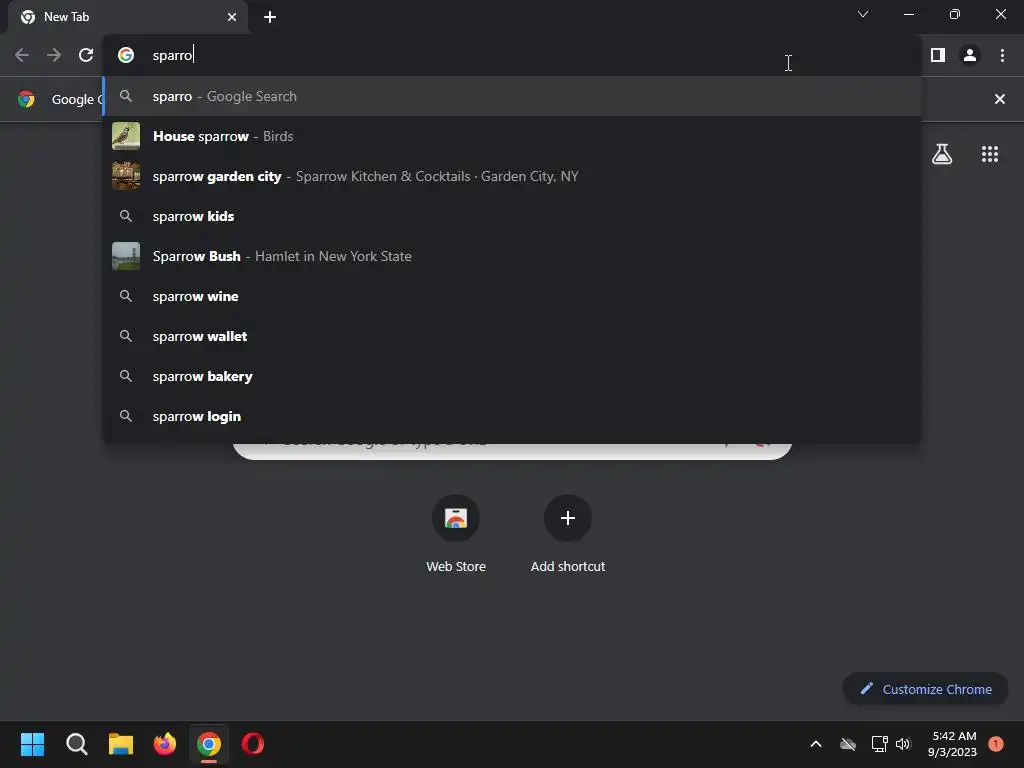Dismiss the Google Chrome info bar
Image resolution: width=1024 pixels, height=768 pixels.
[999, 99]
